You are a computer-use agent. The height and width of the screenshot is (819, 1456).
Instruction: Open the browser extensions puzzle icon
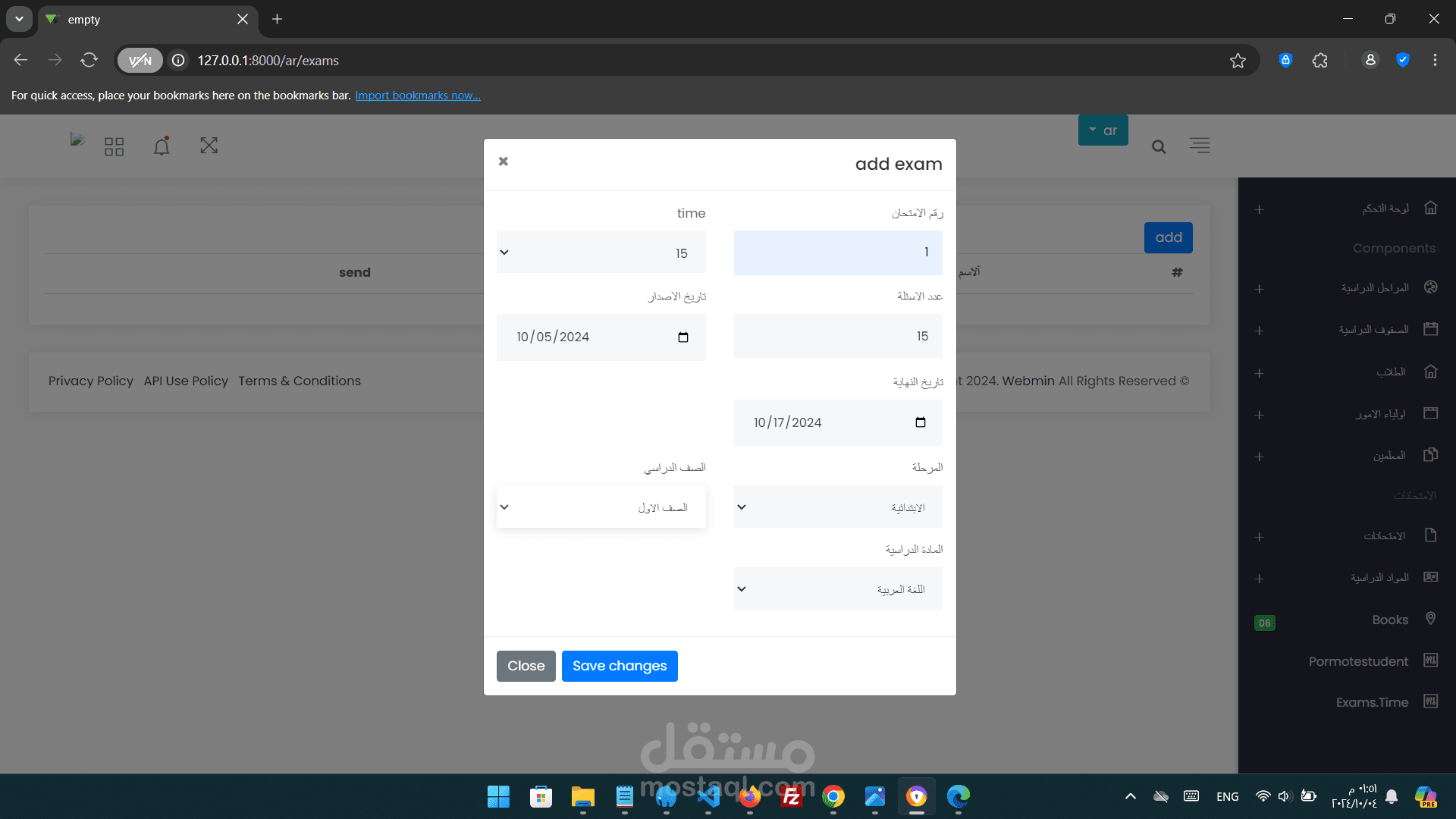coord(1320,61)
